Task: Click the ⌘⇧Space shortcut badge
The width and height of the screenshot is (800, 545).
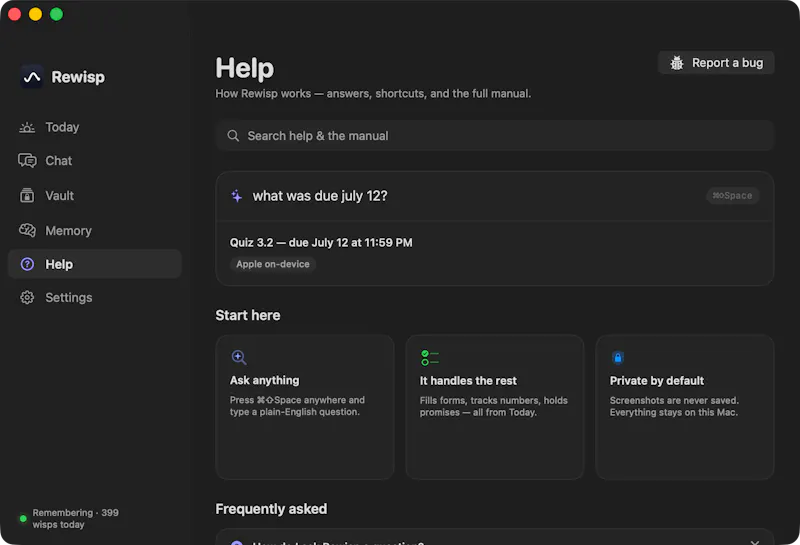Action: (x=732, y=195)
